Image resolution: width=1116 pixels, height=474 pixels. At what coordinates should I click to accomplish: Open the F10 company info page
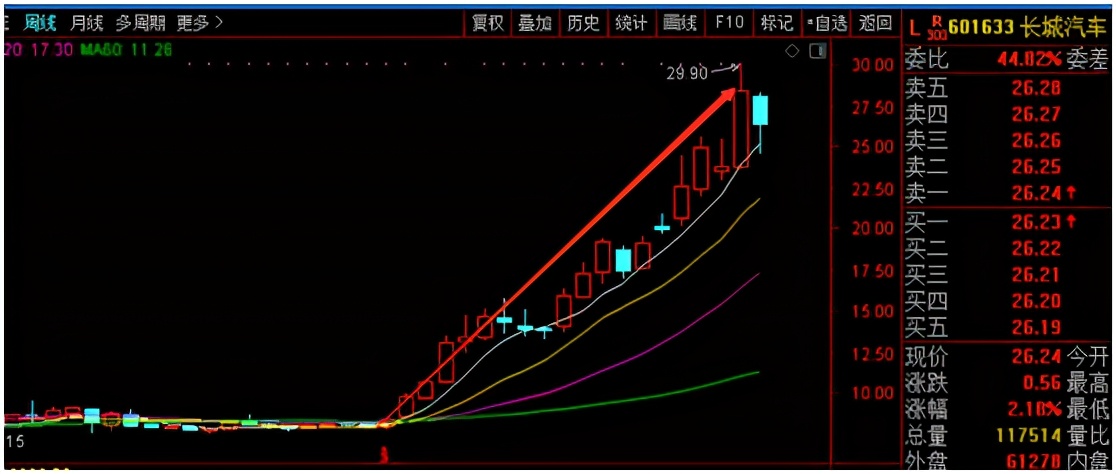[729, 23]
